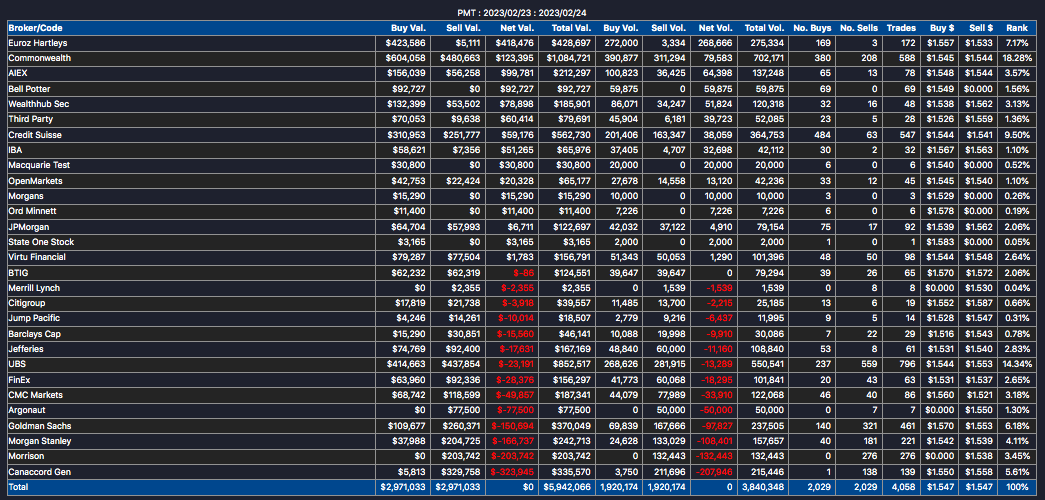Select the Morrison broker name

click(x=26, y=457)
